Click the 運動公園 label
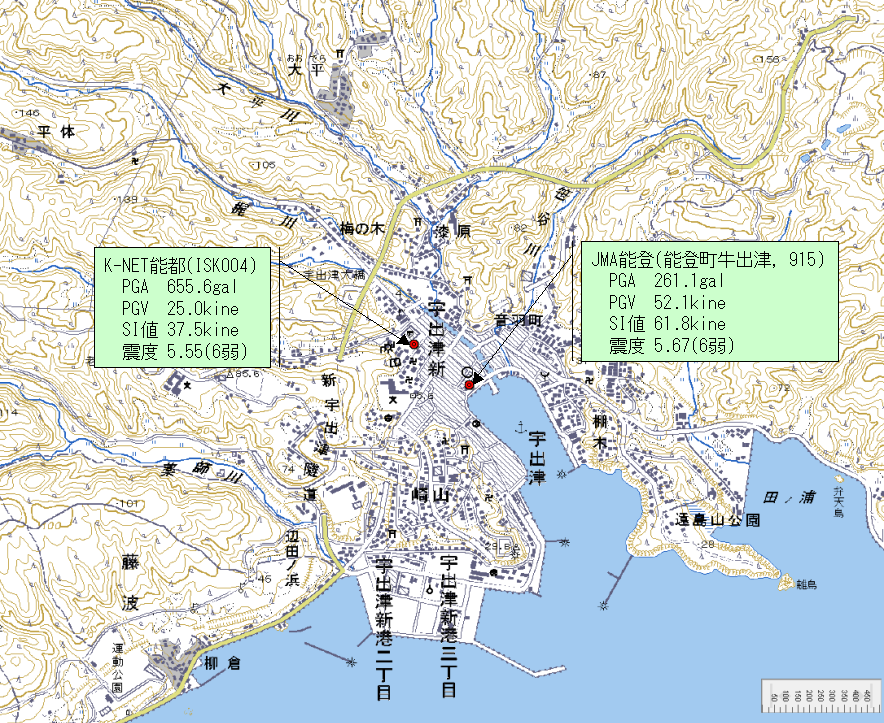The image size is (884, 723). (117, 667)
